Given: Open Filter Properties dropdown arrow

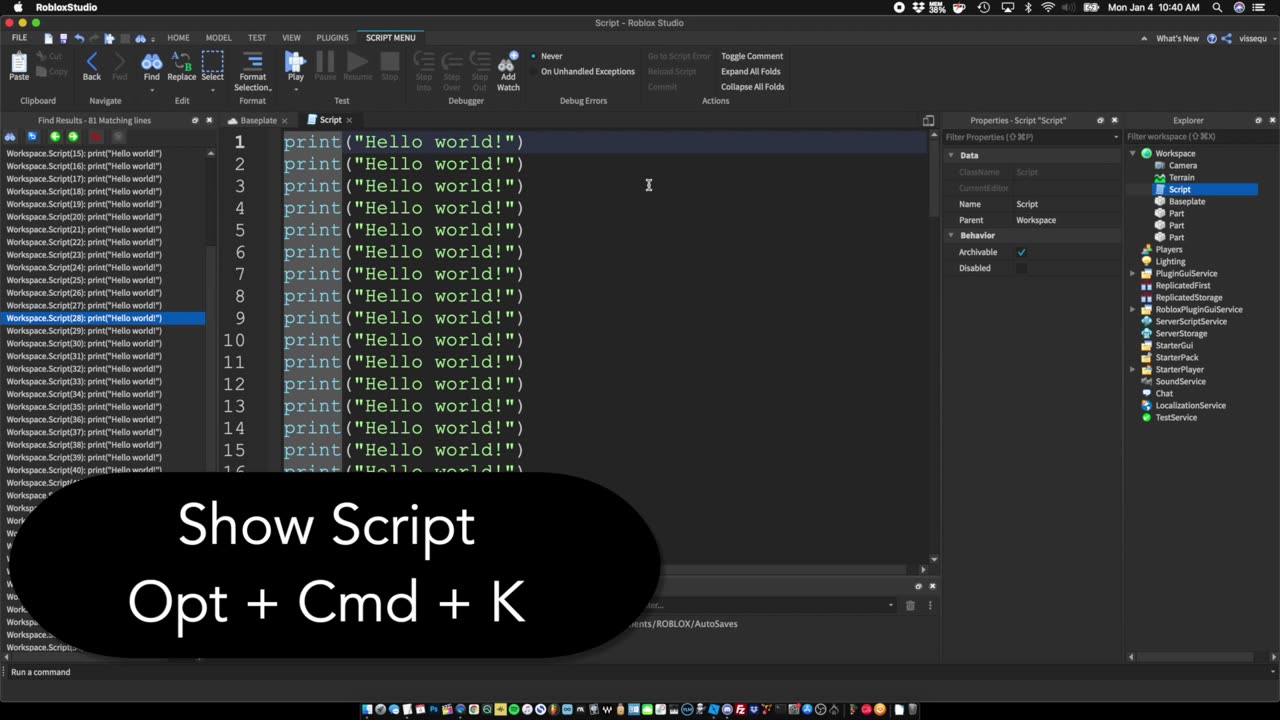Looking at the screenshot, I should pos(1116,137).
